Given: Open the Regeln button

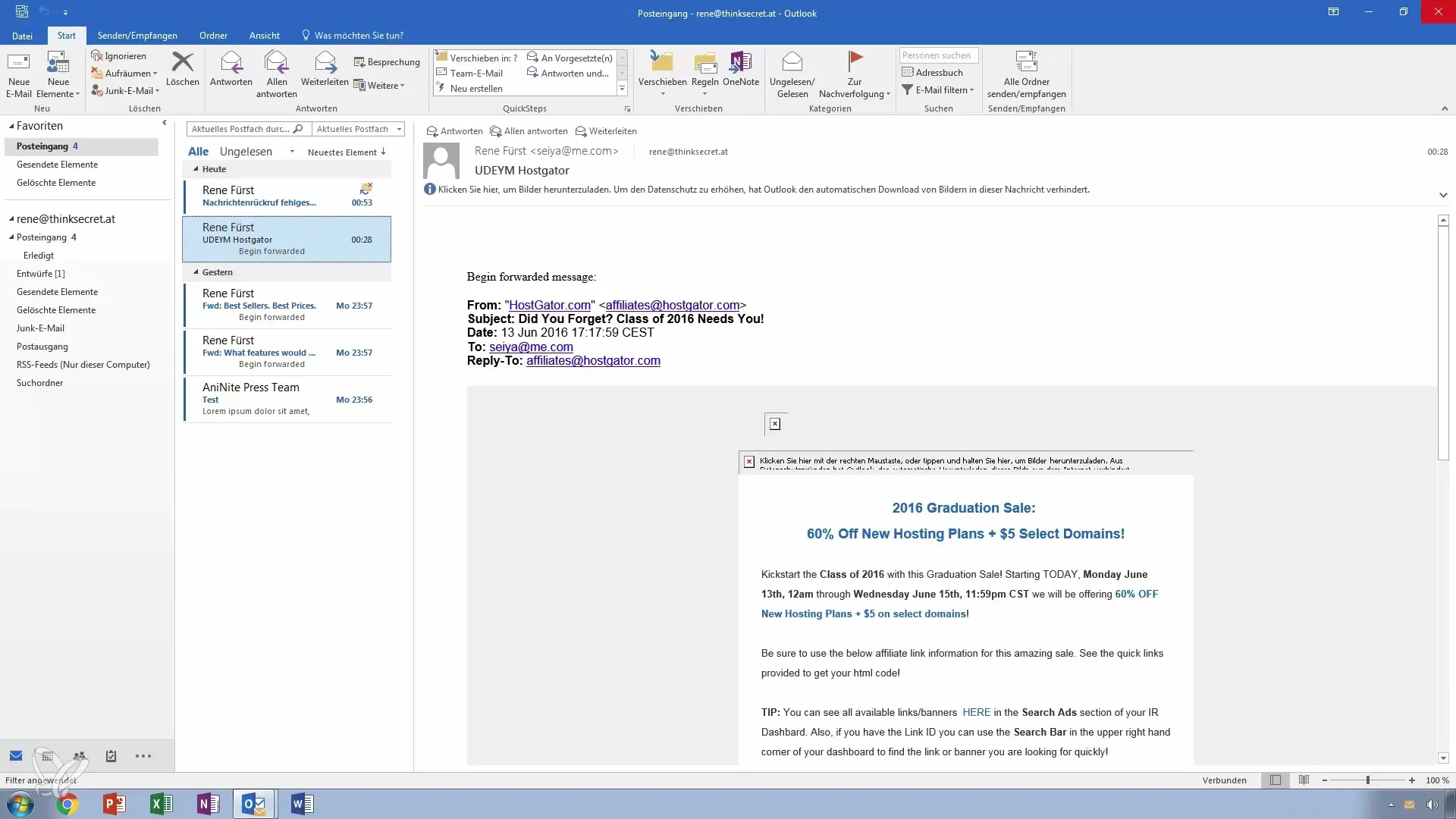Looking at the screenshot, I should pos(704,74).
